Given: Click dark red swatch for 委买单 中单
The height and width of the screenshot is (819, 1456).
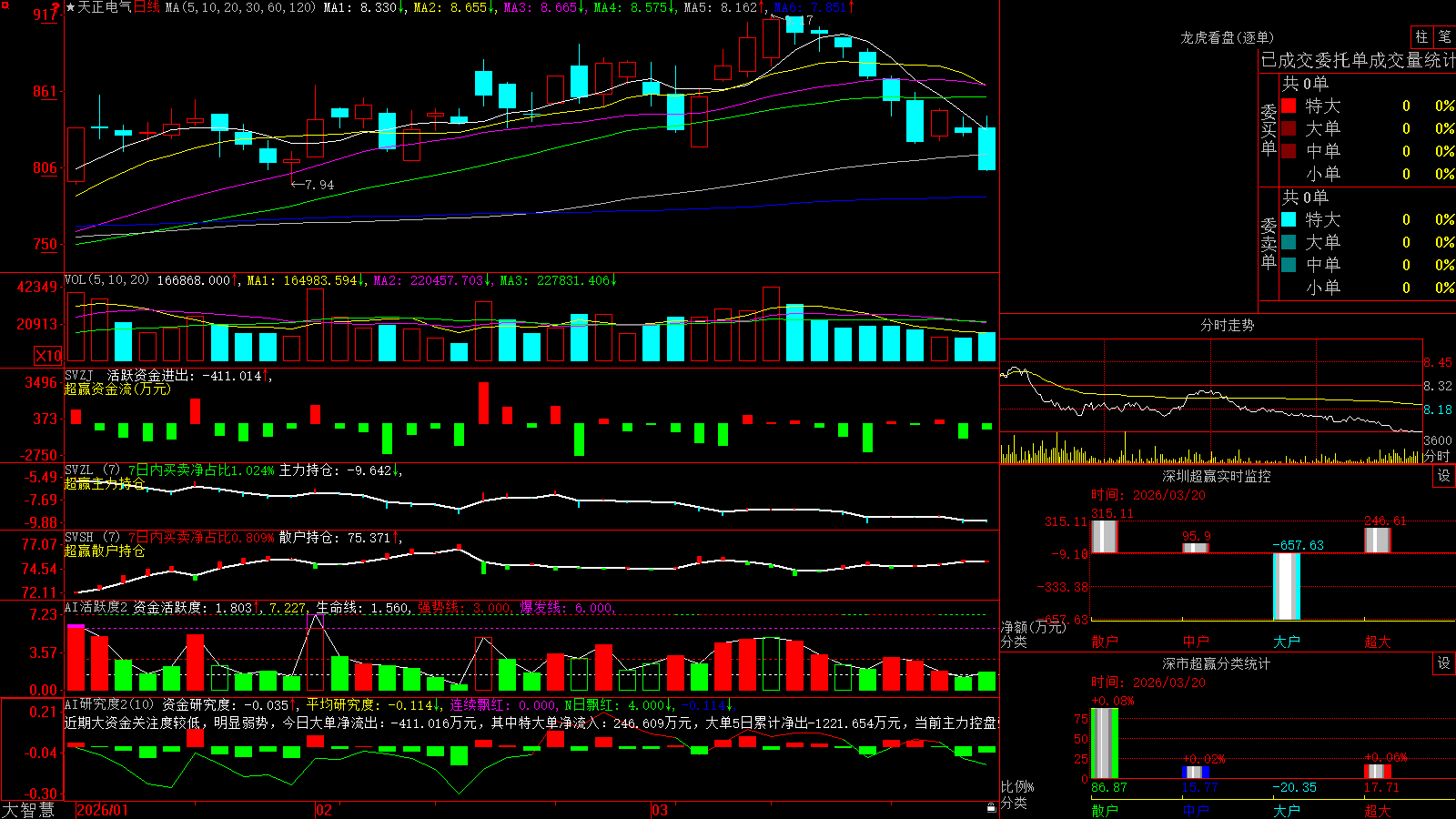Looking at the screenshot, I should tap(1289, 150).
